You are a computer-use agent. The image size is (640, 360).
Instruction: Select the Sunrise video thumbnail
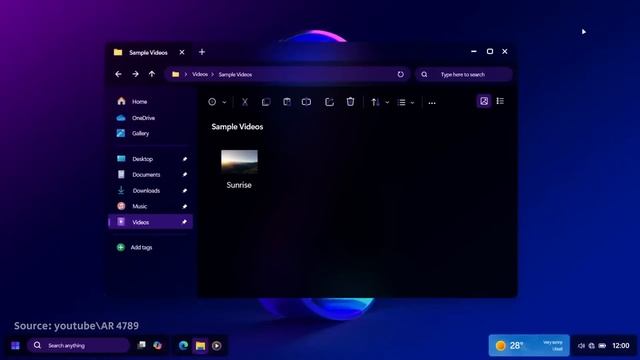(x=239, y=161)
